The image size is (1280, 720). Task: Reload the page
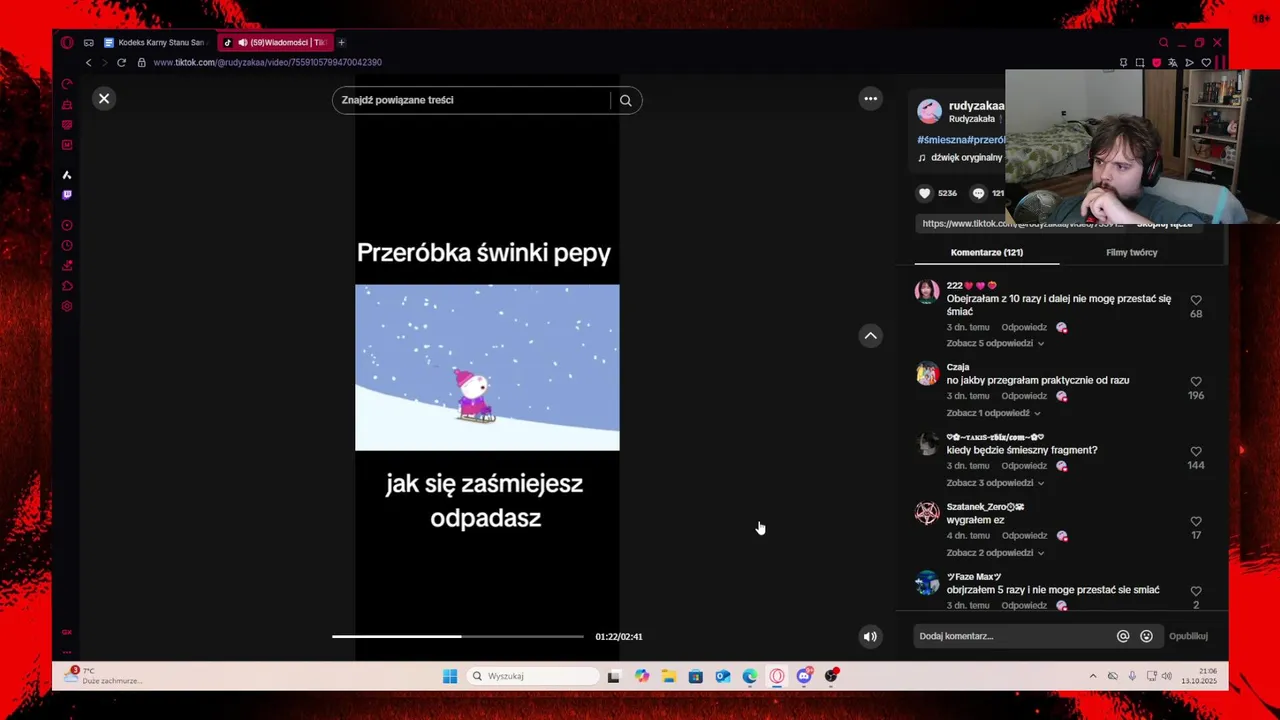(121, 62)
